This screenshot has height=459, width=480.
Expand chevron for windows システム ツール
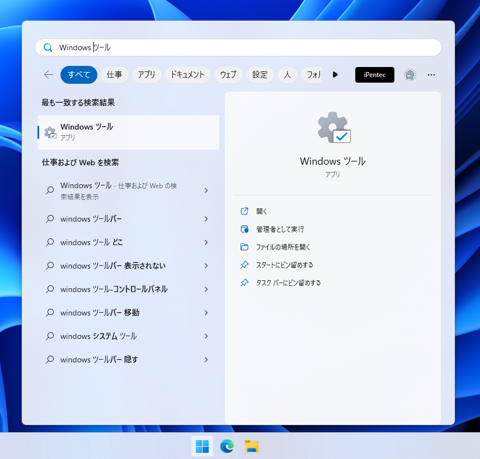pyautogui.click(x=206, y=336)
